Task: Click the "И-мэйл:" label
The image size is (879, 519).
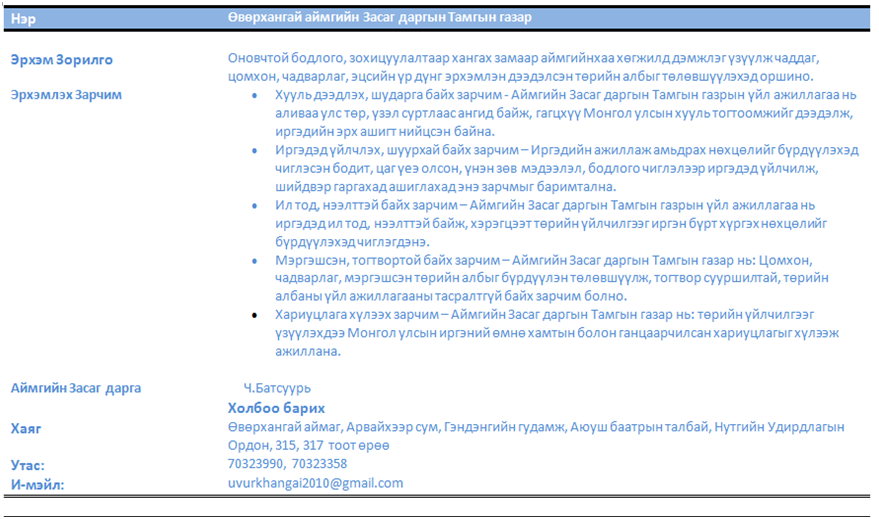Action: (37, 484)
